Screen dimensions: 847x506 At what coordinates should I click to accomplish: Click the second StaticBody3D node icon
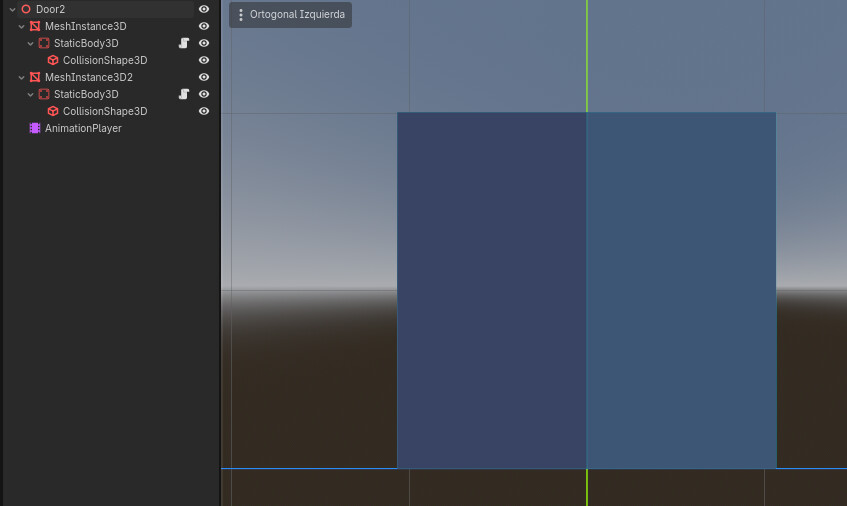click(x=44, y=94)
